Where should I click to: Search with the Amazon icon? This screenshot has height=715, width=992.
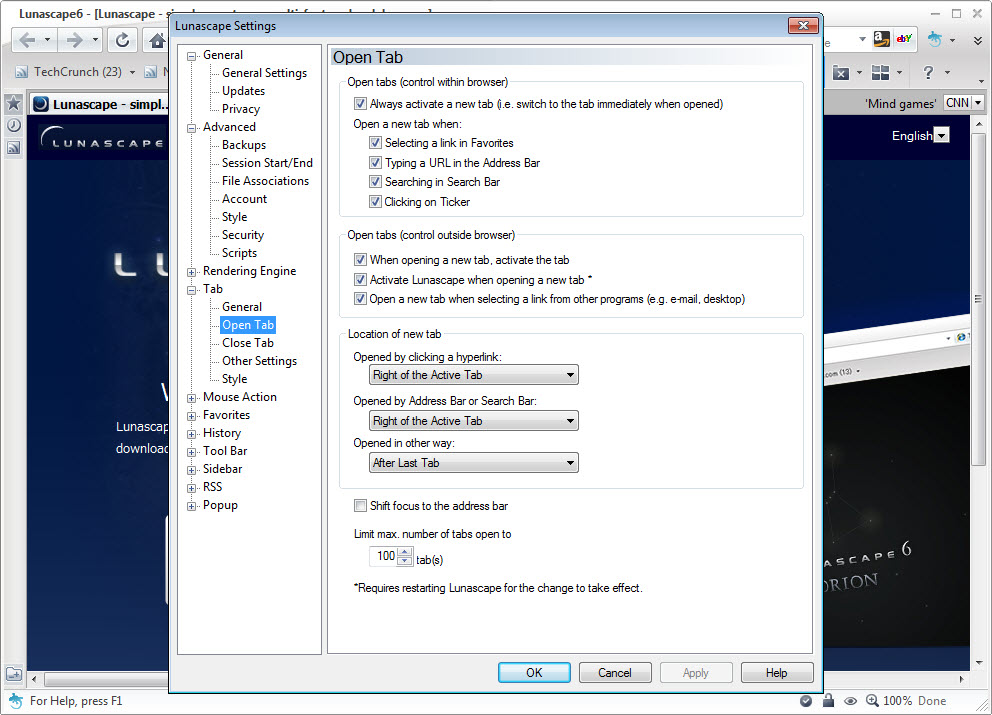click(881, 39)
